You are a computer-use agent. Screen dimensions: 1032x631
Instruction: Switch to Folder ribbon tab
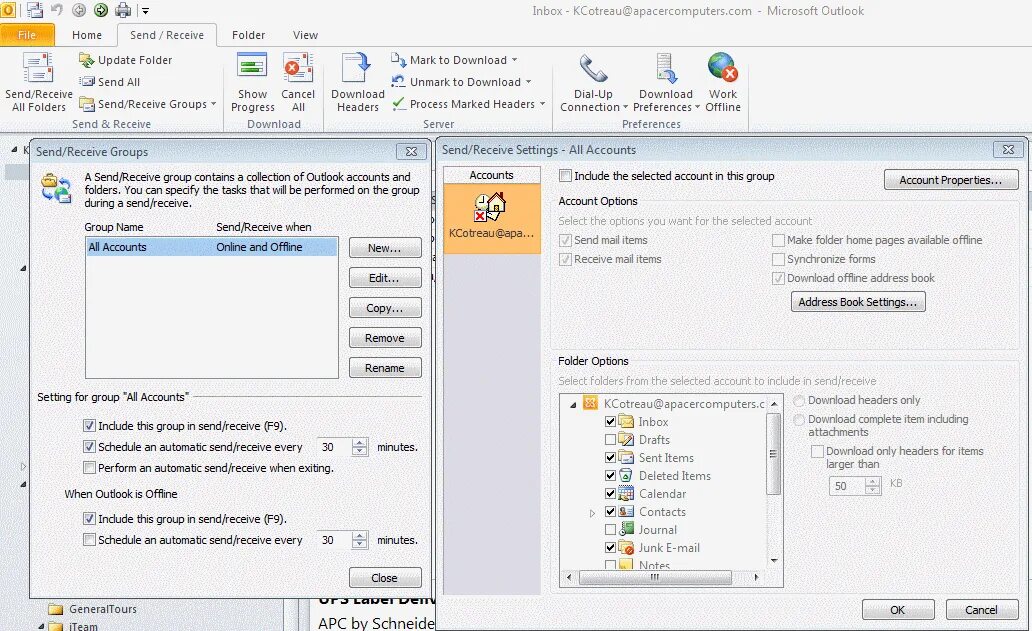tap(248, 35)
